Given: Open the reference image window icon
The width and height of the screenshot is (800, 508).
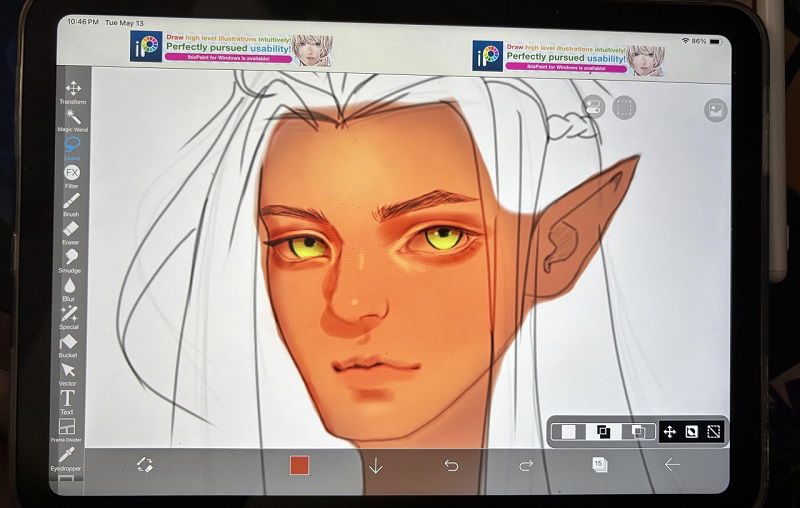Looking at the screenshot, I should click(x=715, y=110).
